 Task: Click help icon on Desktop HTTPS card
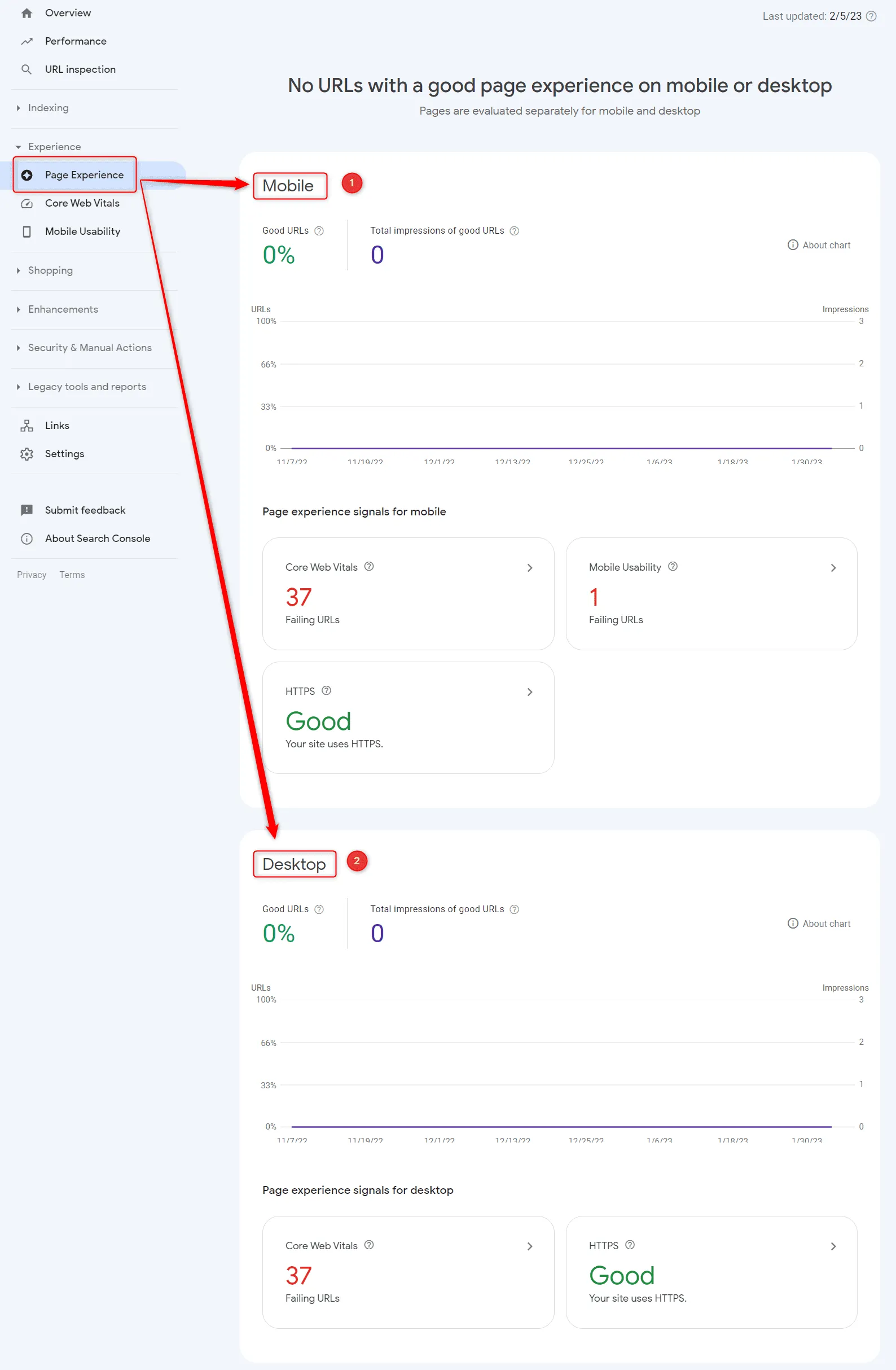(x=630, y=1245)
